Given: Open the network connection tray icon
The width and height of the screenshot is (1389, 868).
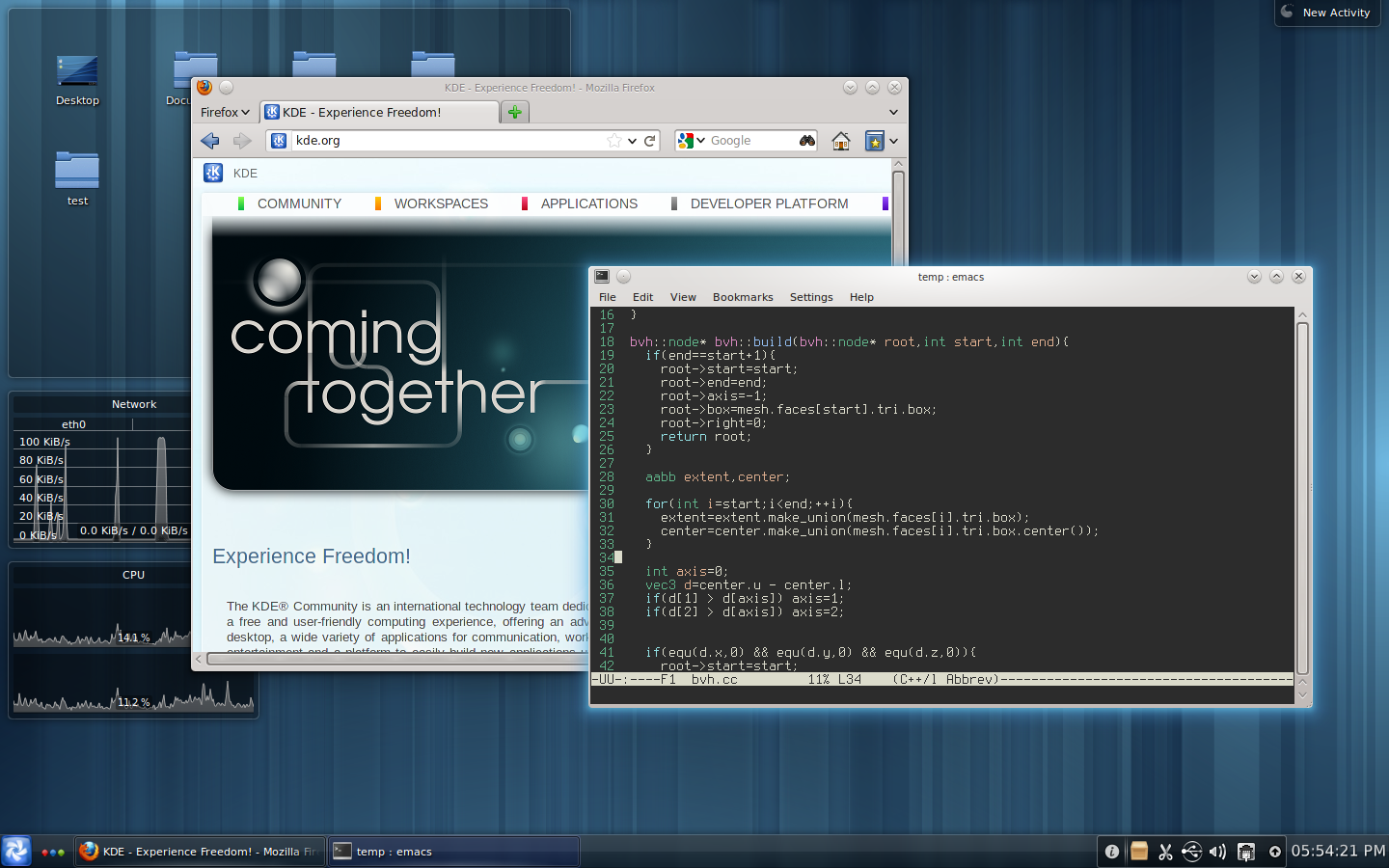Looking at the screenshot, I should (1246, 852).
